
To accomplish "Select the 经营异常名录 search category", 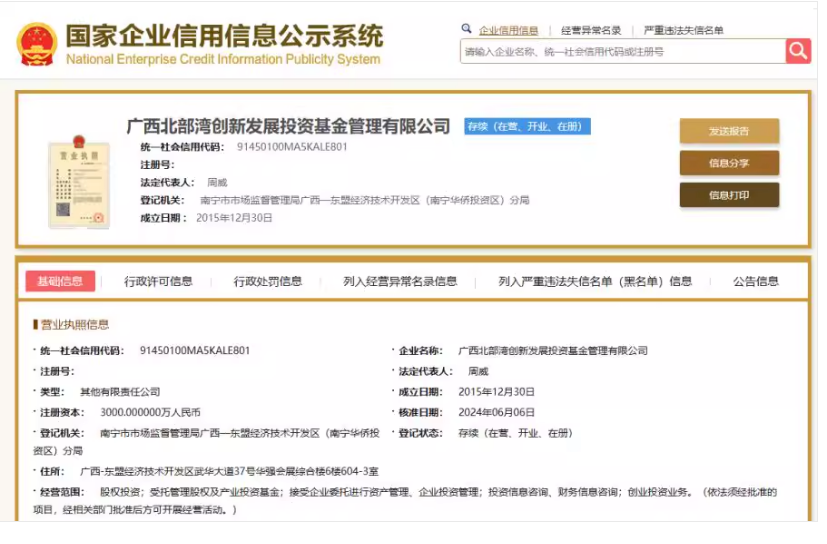I will (591, 31).
